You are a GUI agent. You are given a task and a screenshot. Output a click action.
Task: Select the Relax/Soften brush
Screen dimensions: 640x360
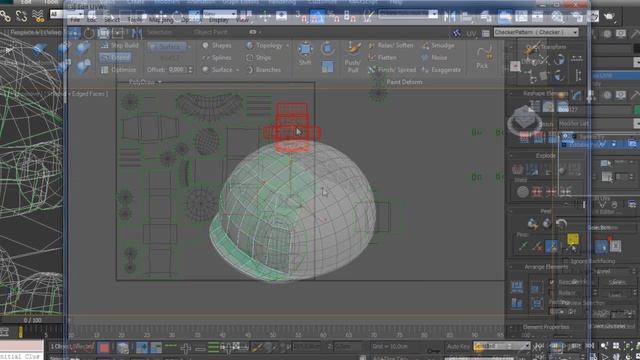click(391, 45)
